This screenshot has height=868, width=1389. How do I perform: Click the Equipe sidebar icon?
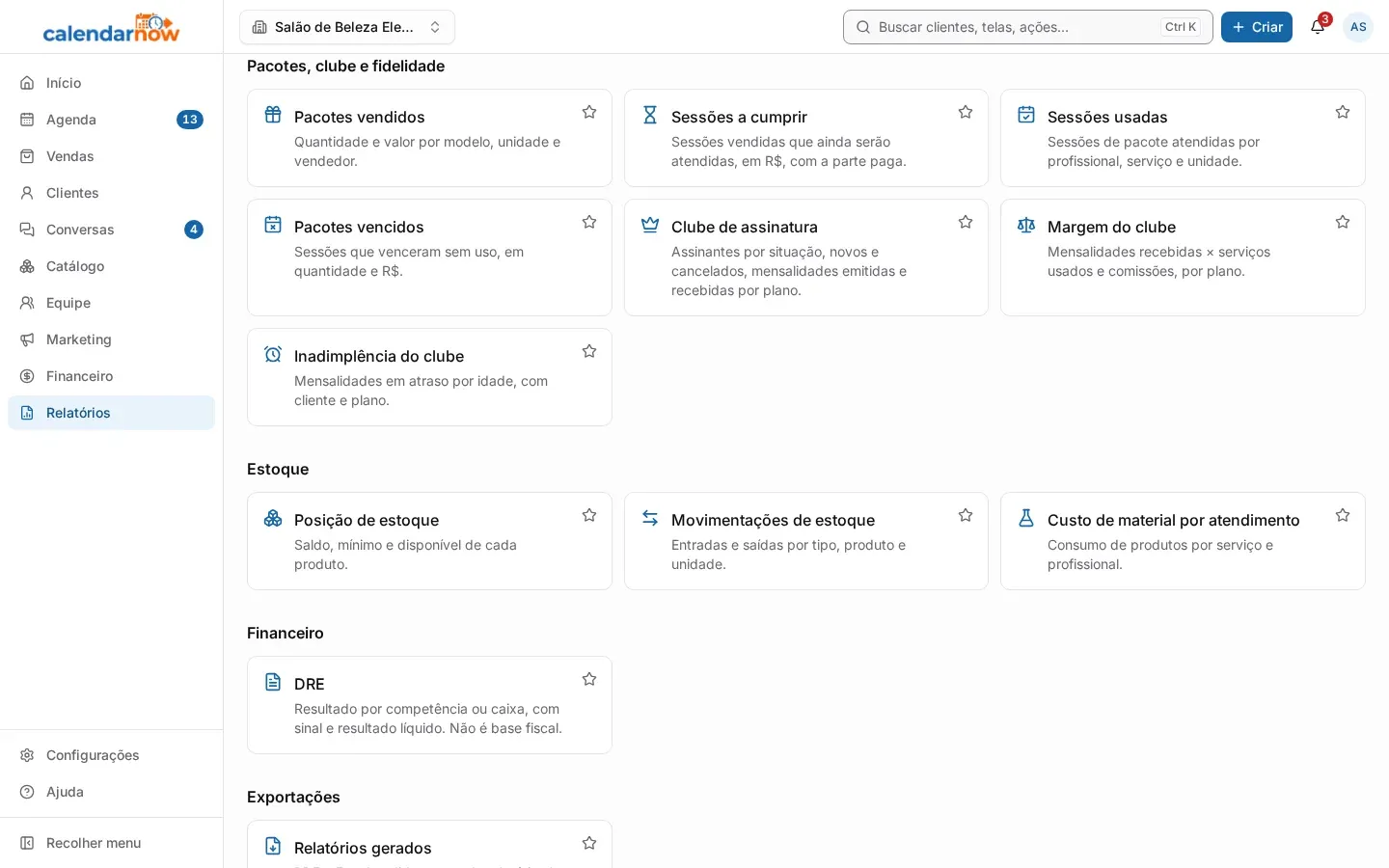(x=27, y=303)
